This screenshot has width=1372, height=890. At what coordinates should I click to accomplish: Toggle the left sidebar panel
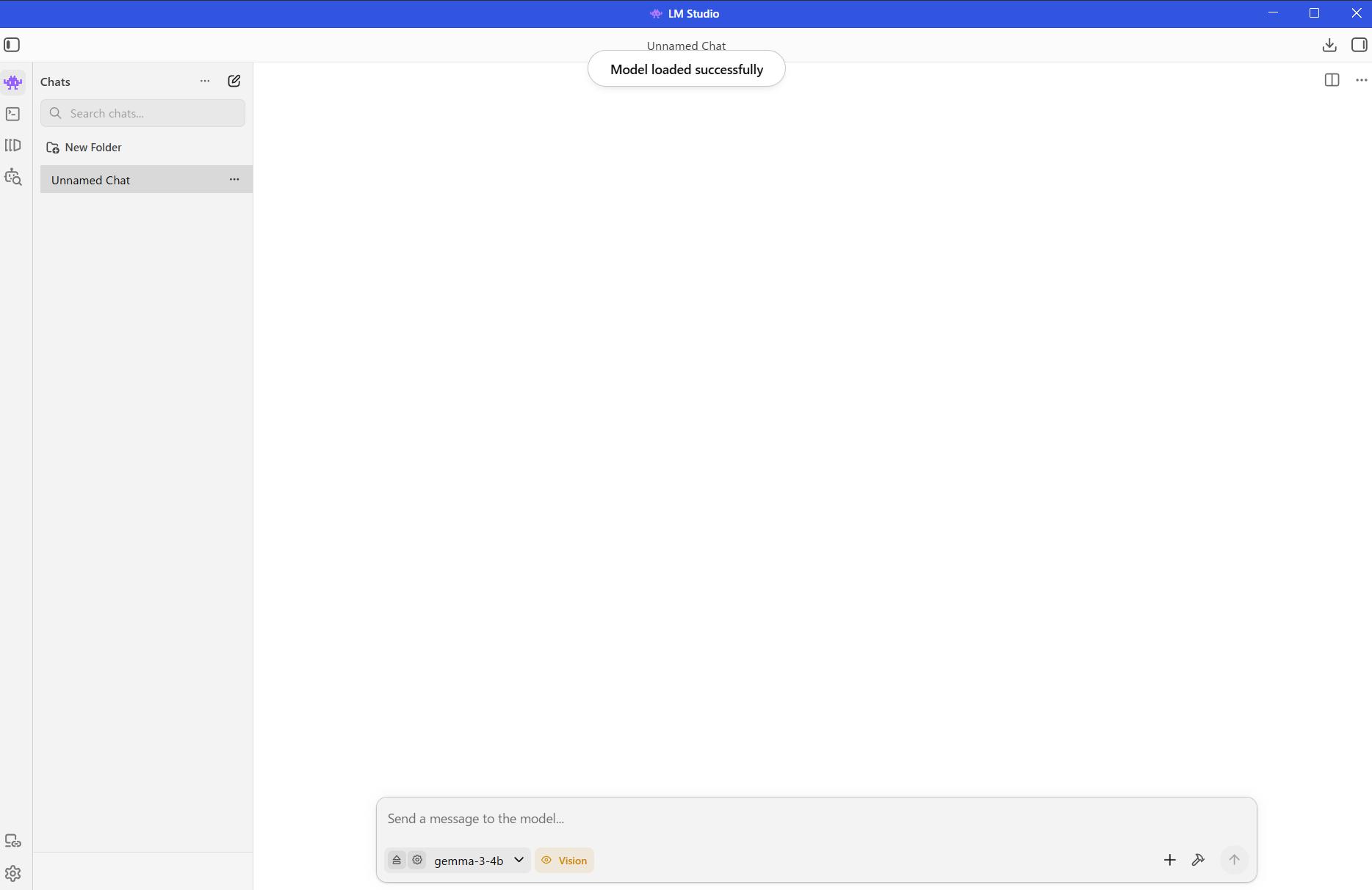[x=12, y=46]
